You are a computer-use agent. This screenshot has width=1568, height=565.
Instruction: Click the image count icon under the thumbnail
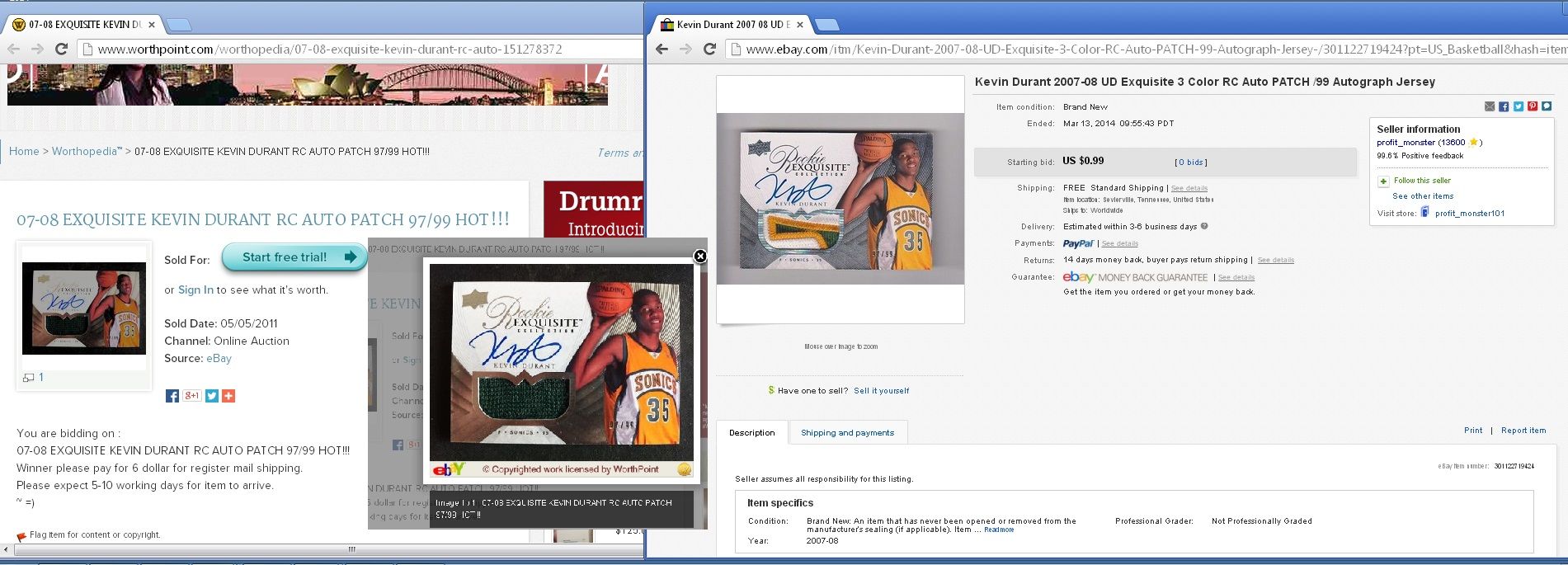click(x=28, y=378)
